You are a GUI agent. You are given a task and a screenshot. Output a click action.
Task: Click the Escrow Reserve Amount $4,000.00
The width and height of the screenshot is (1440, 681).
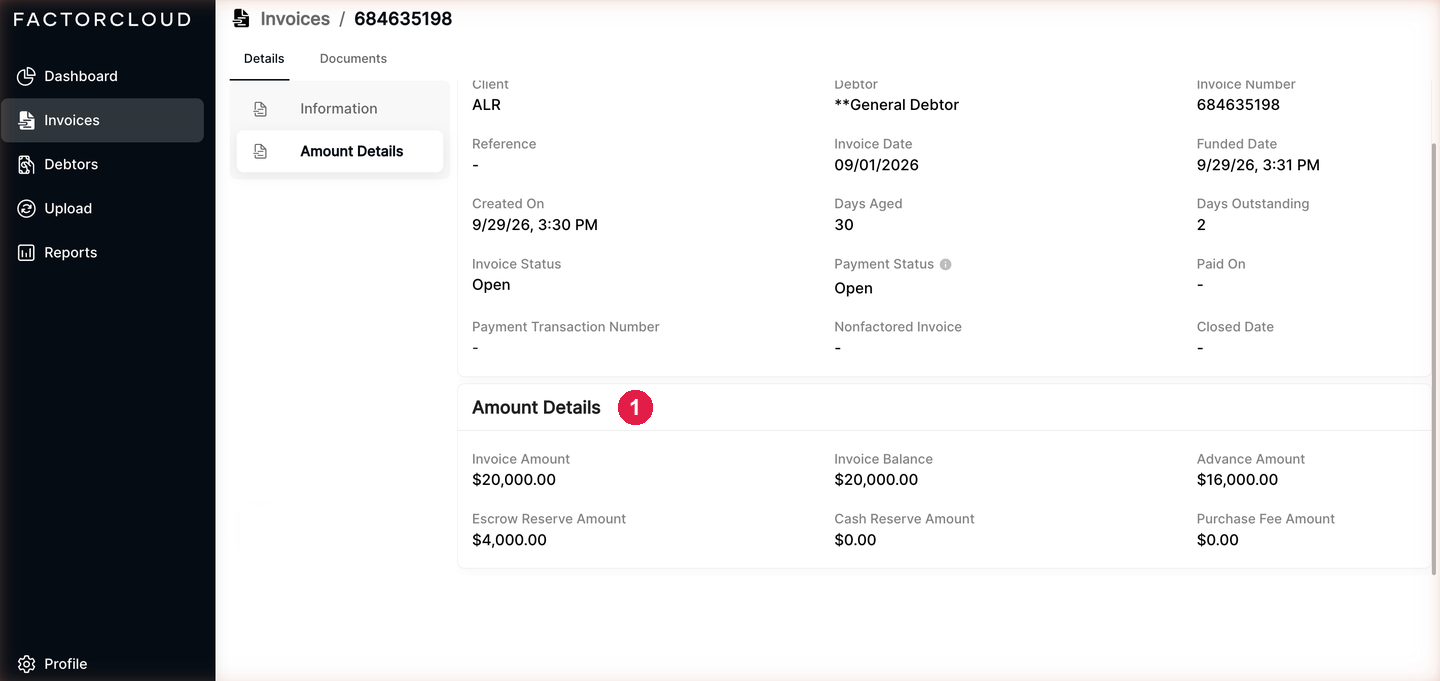click(x=509, y=540)
